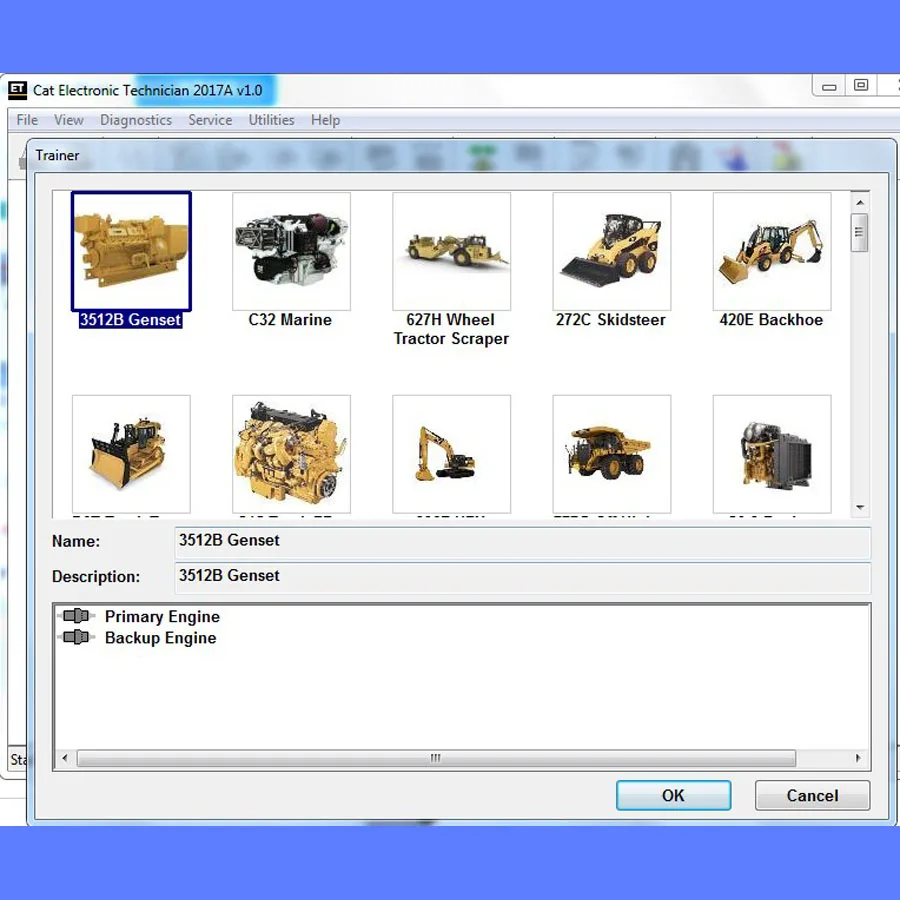Click the Backup Engine connector icon
The width and height of the screenshot is (900, 900).
tap(76, 637)
